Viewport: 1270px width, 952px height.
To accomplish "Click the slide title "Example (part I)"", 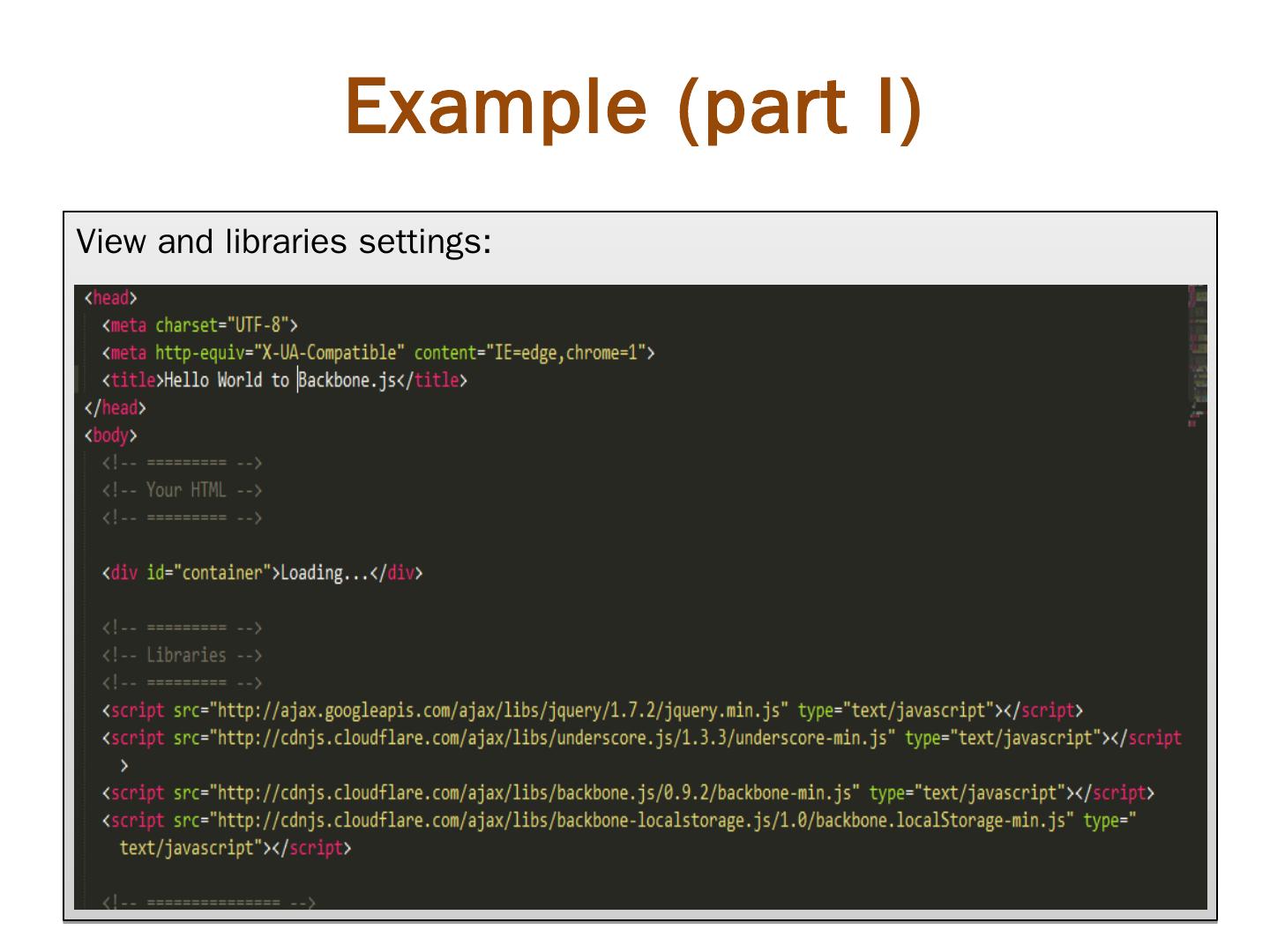I will tap(633, 108).
